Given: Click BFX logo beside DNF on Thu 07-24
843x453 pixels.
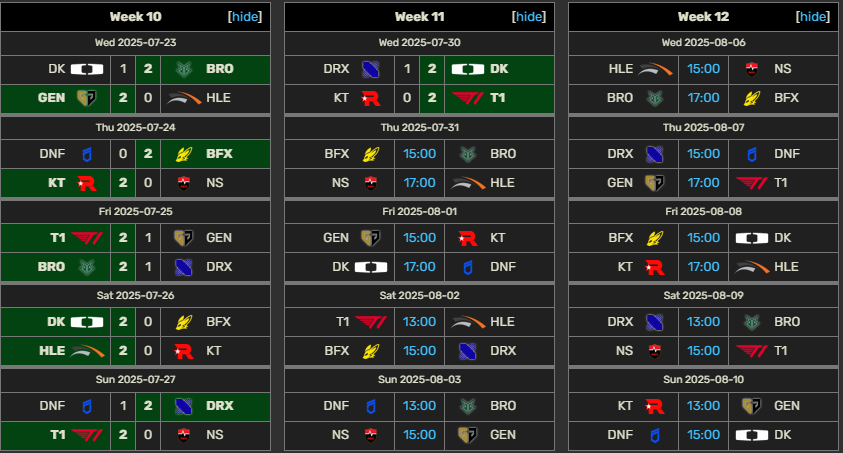Looking at the screenshot, I should click(184, 154).
